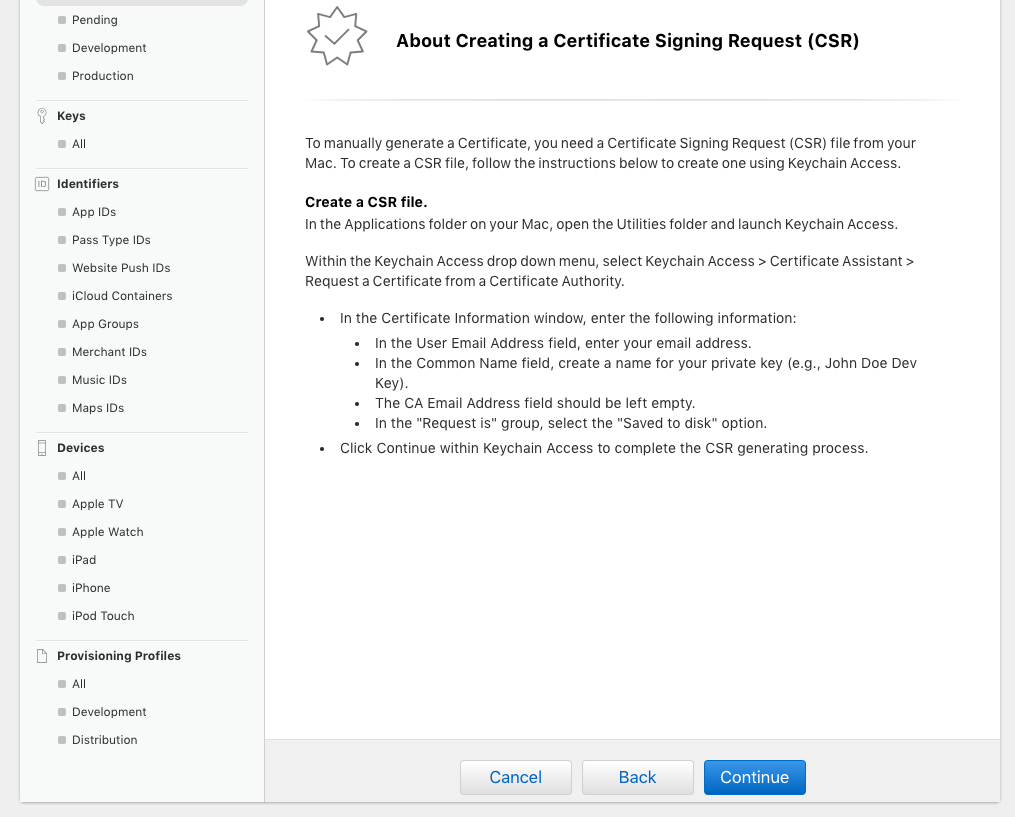The width and height of the screenshot is (1015, 817).
Task: Open App IDs under Identifiers
Action: click(x=93, y=212)
